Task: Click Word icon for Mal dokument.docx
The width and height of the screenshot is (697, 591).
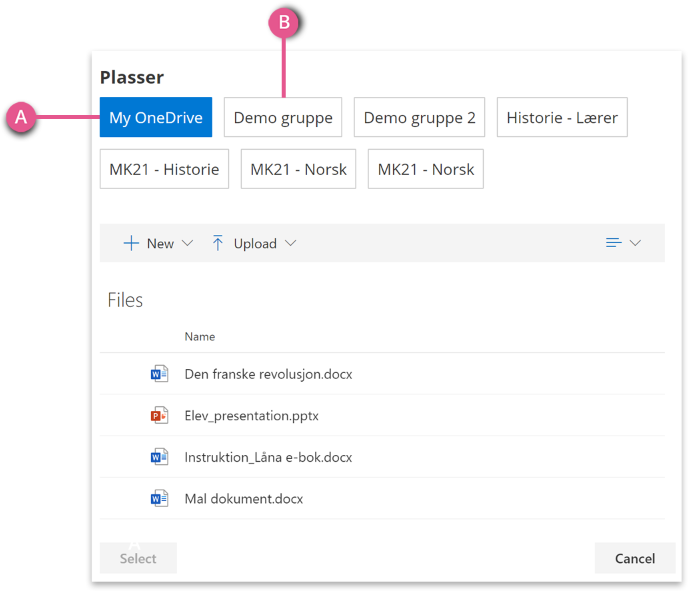Action: [x=159, y=499]
